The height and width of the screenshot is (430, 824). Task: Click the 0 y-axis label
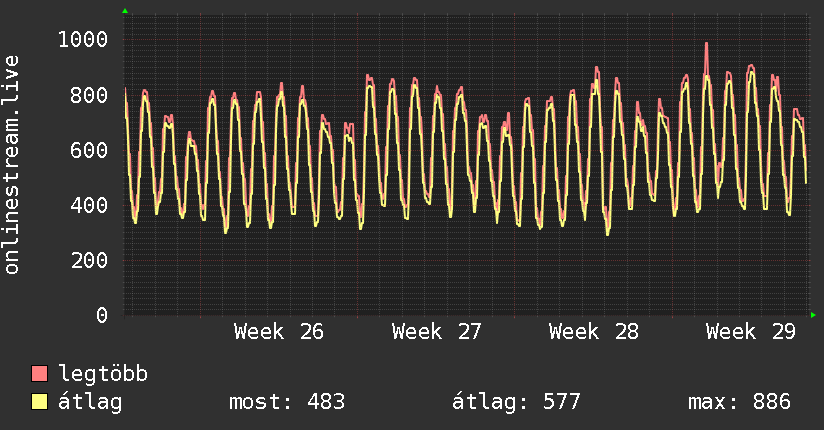102,315
